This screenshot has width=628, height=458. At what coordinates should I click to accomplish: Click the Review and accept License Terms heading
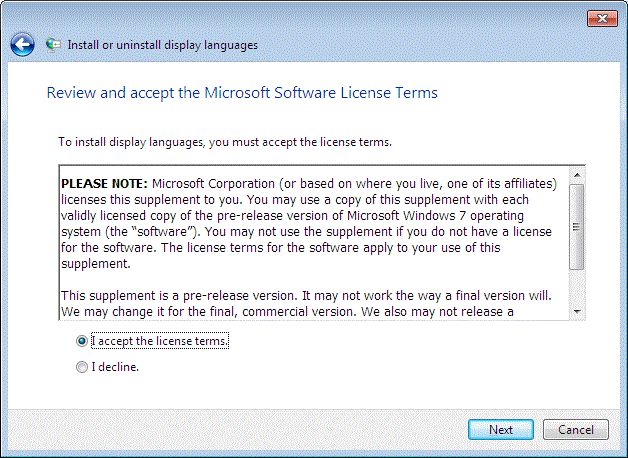click(242, 92)
